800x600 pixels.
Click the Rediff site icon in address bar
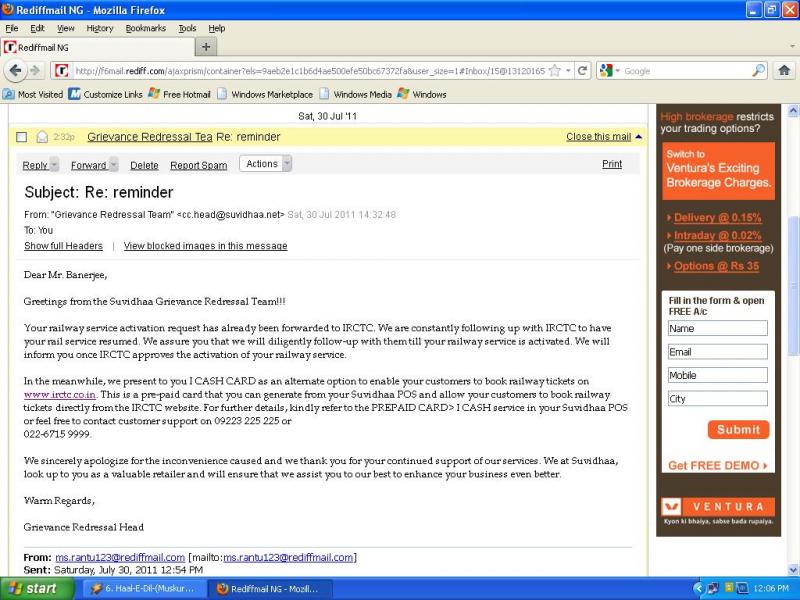[x=62, y=70]
